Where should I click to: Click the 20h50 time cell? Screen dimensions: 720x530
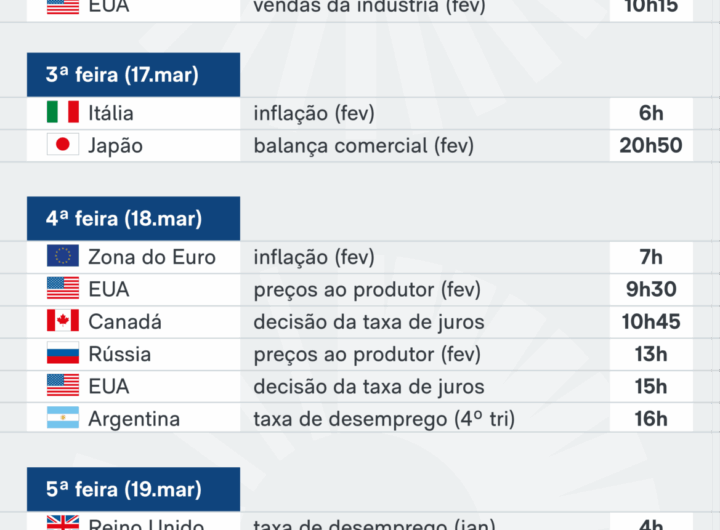(650, 145)
